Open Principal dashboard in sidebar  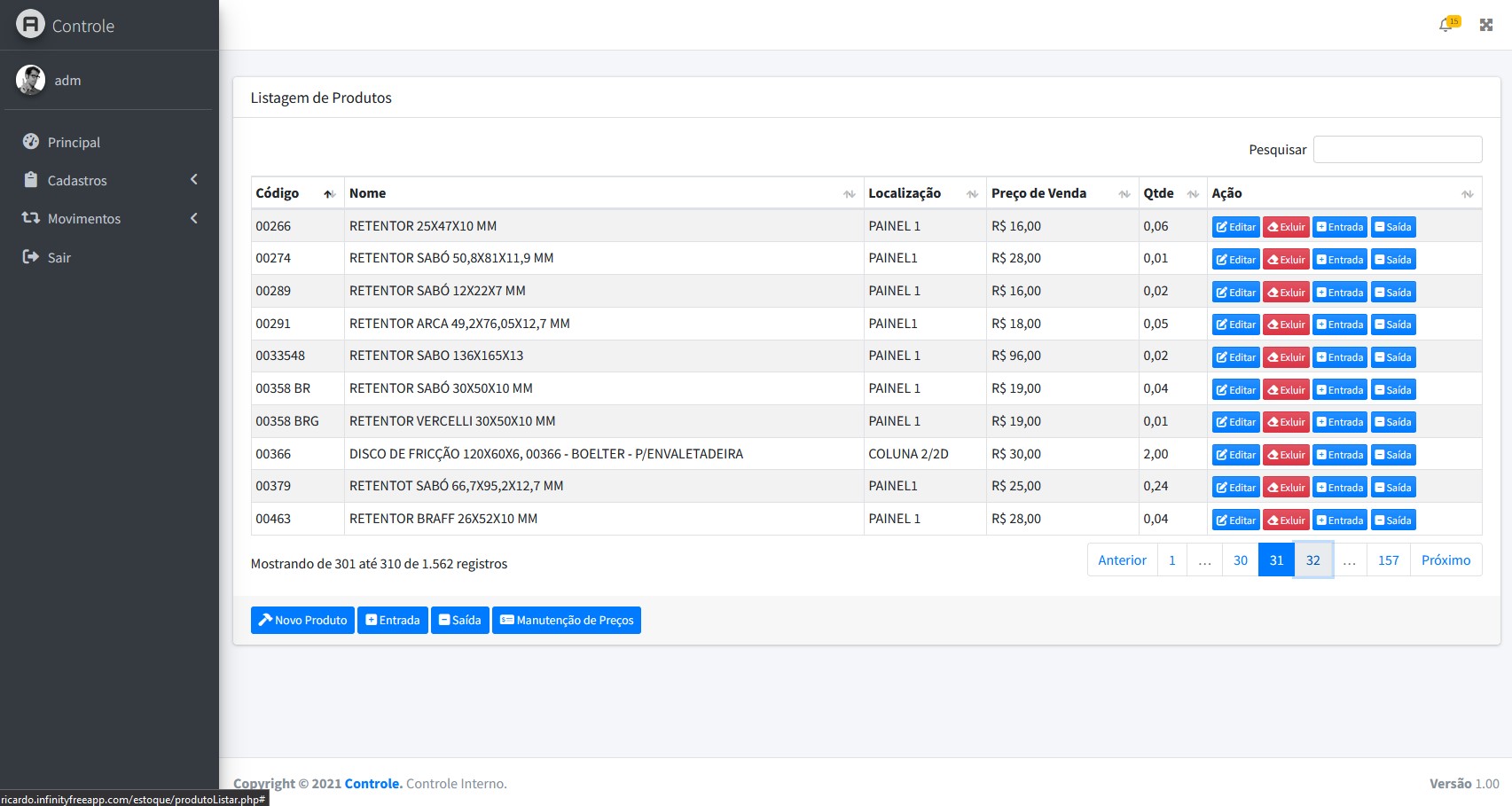click(x=74, y=142)
